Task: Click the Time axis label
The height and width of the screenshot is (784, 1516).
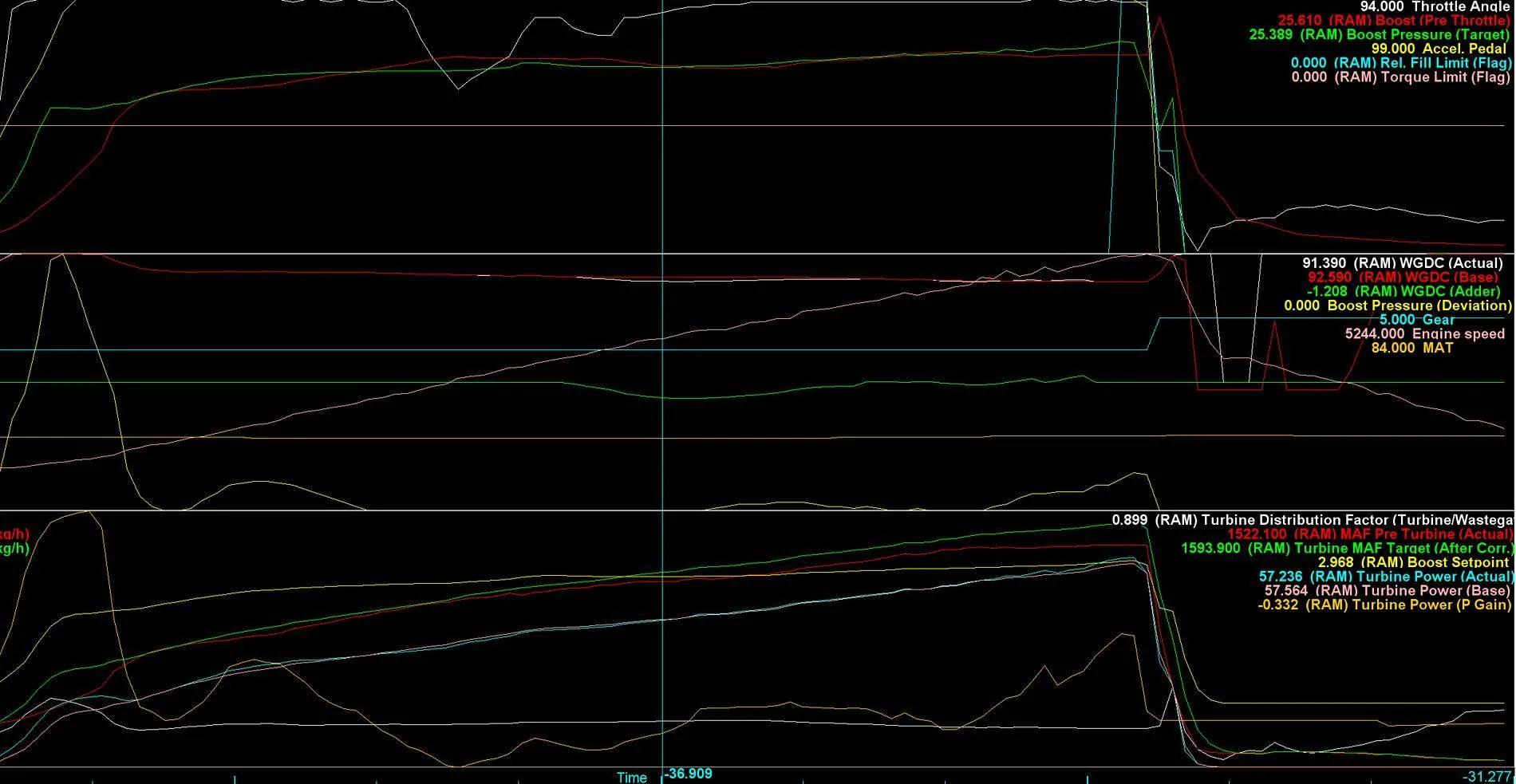Action: pyautogui.click(x=632, y=777)
